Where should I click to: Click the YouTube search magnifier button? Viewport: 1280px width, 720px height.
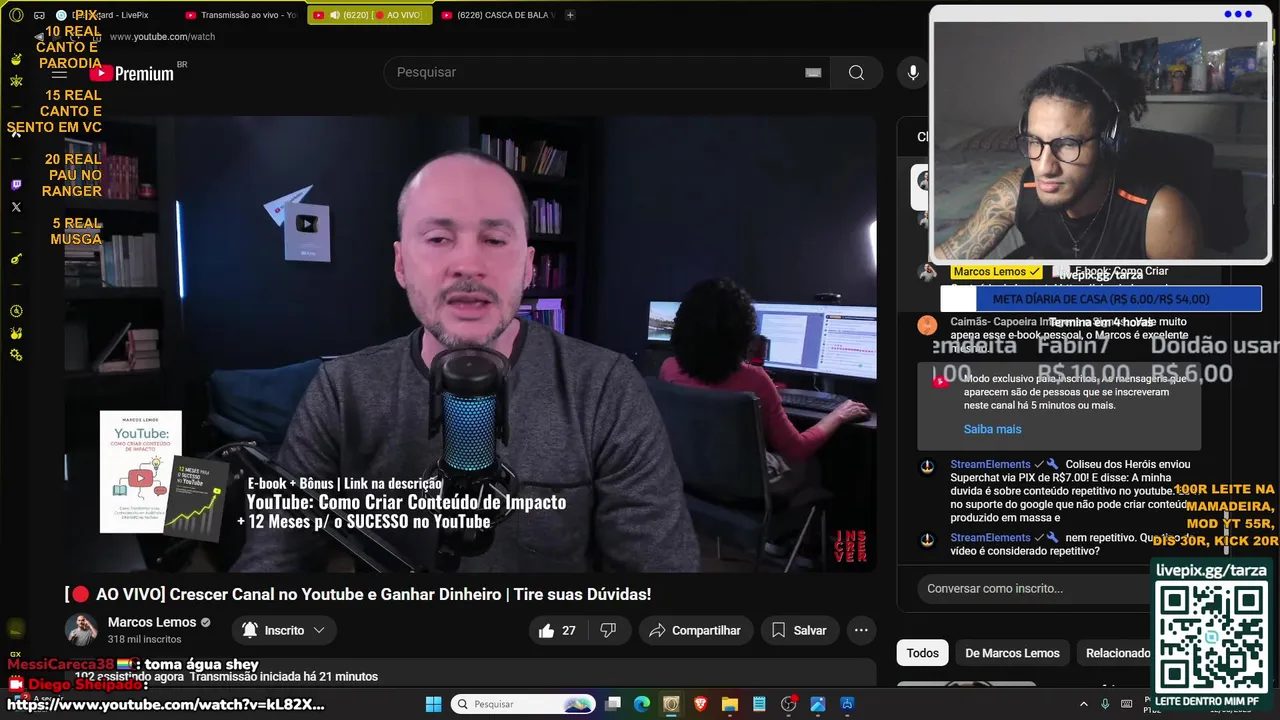pos(856,72)
